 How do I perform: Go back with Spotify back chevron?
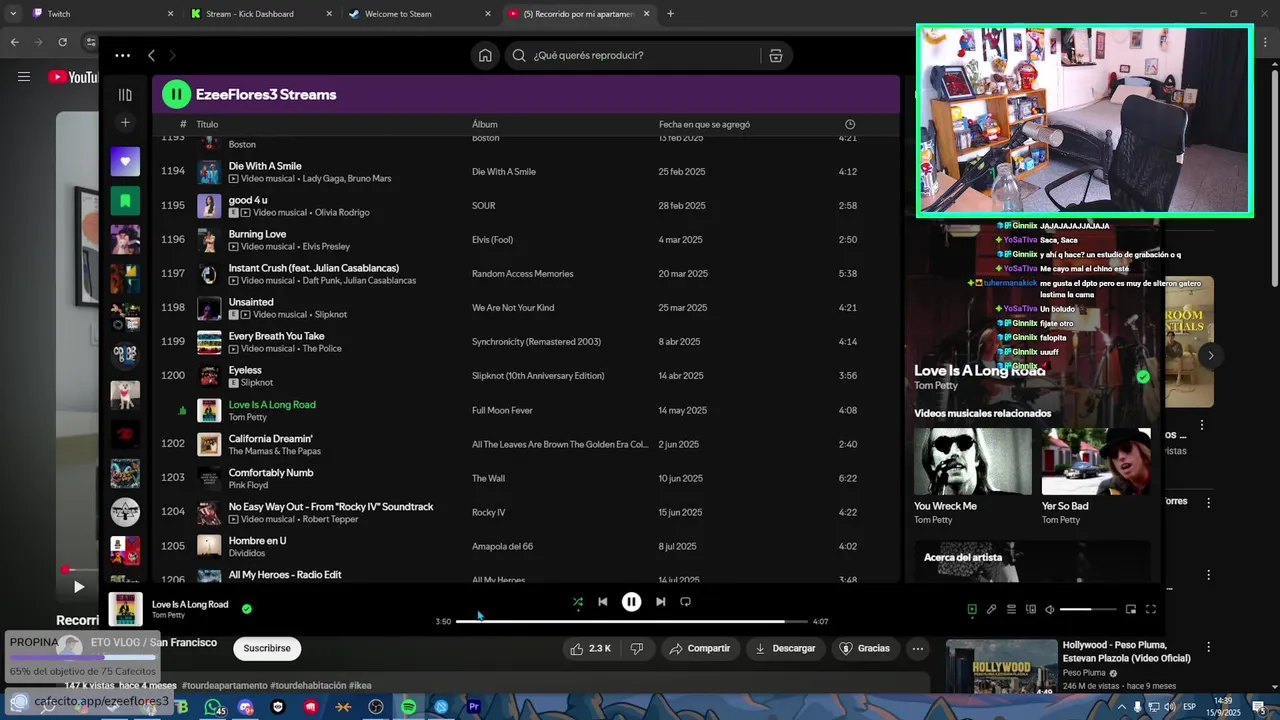[x=151, y=56]
